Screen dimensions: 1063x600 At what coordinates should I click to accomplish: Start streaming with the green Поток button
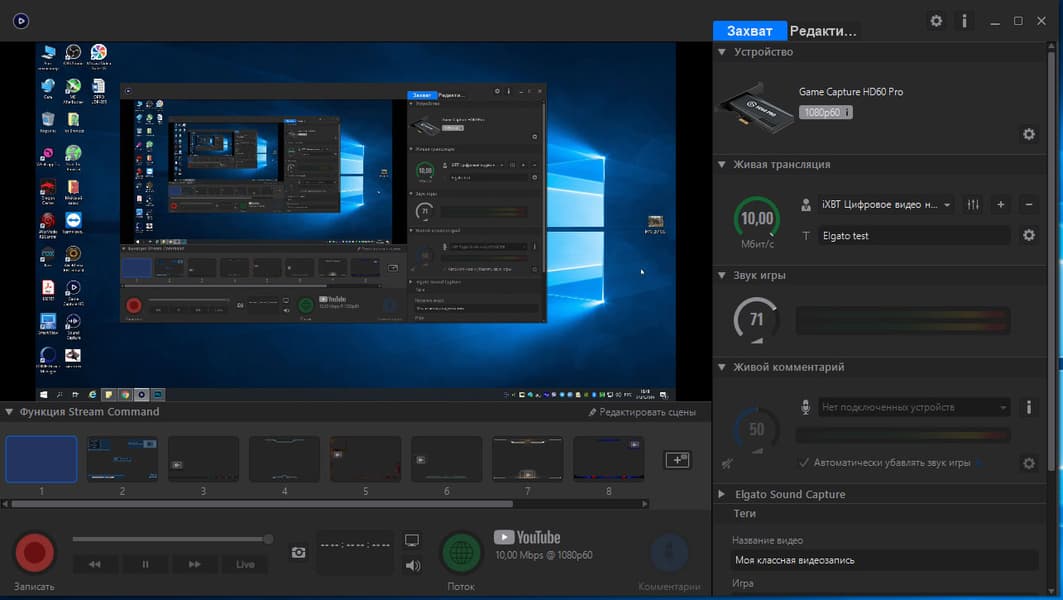tap(461, 553)
